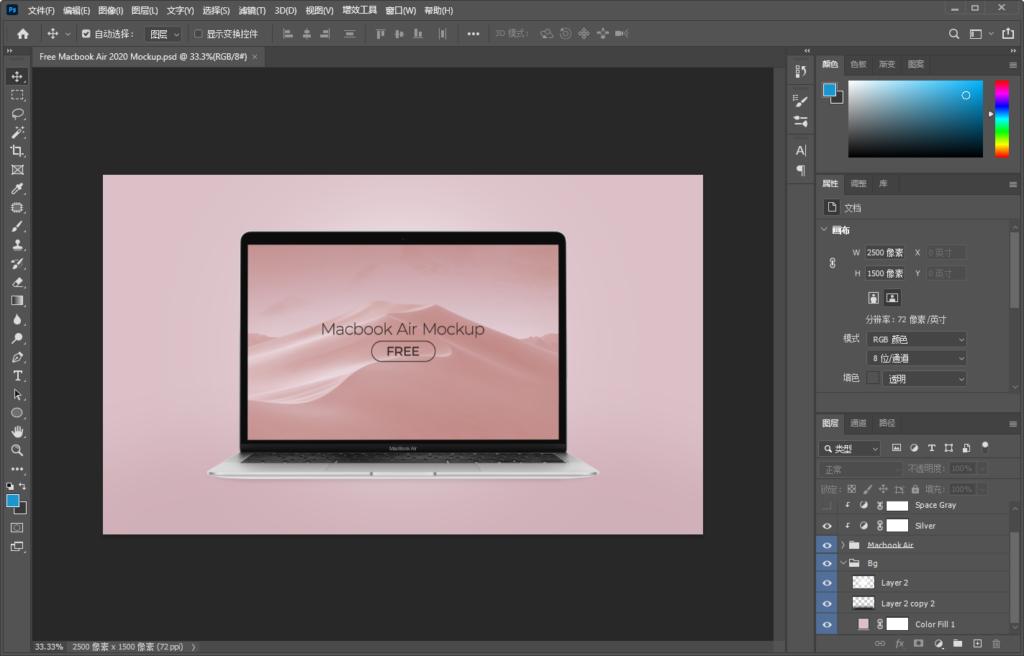Open the 8 bits/channel depth dropdown
1024x656 pixels.
(916, 358)
